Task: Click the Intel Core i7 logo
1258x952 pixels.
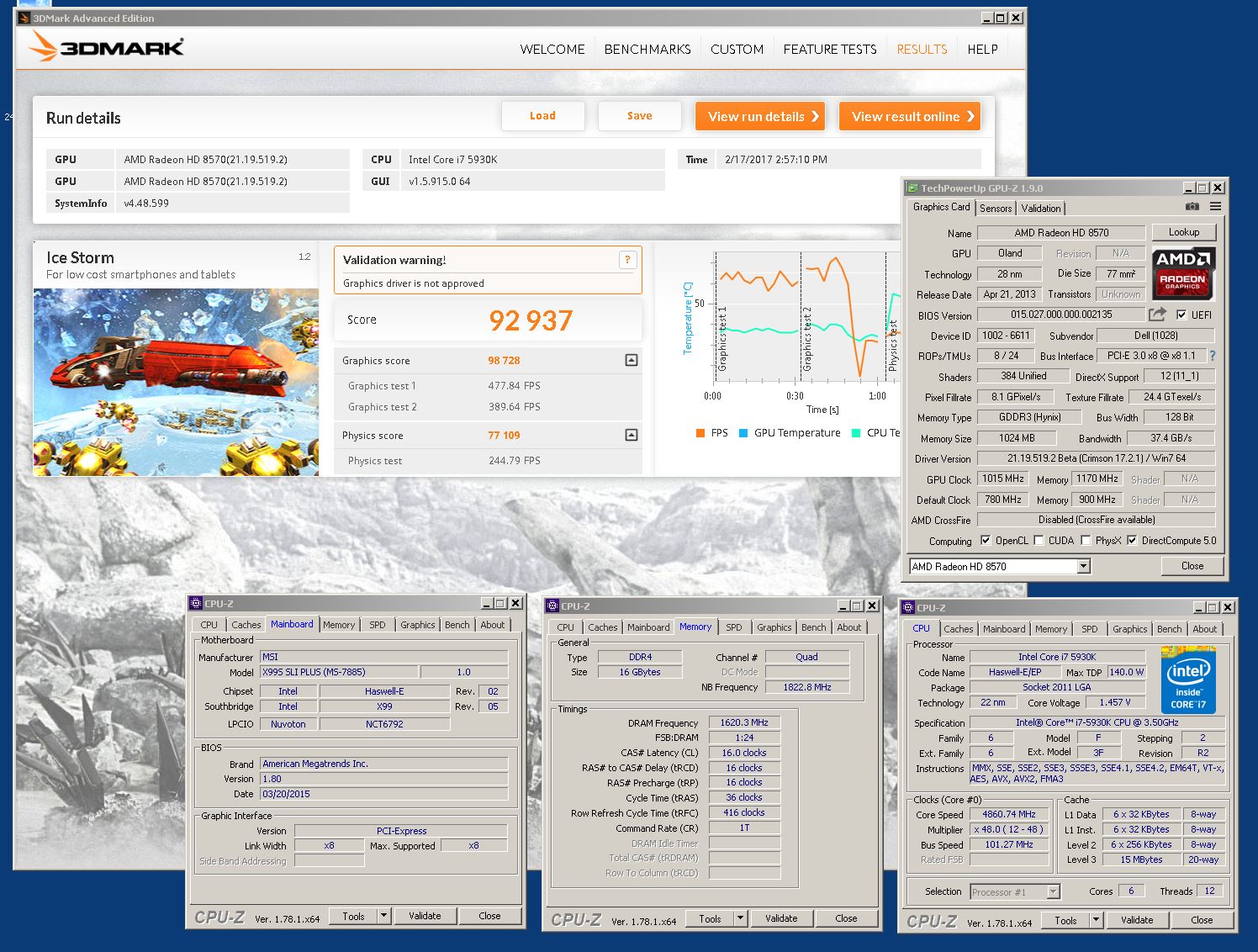Action: (x=1188, y=680)
